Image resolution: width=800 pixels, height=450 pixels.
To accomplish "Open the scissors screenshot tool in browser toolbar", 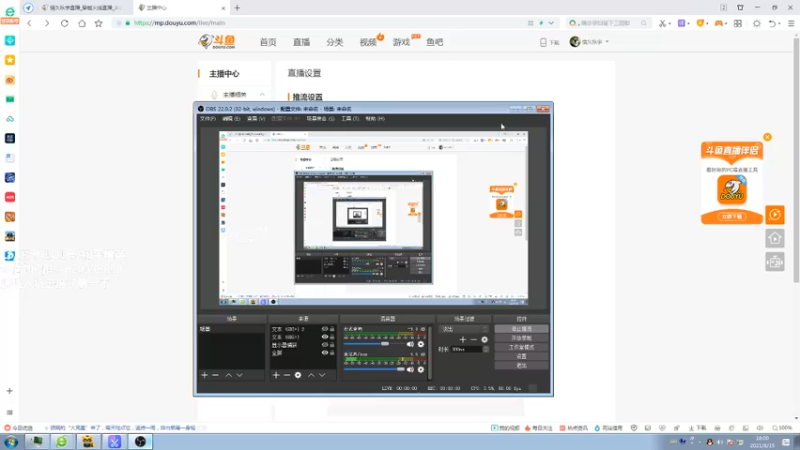I will pos(662,23).
